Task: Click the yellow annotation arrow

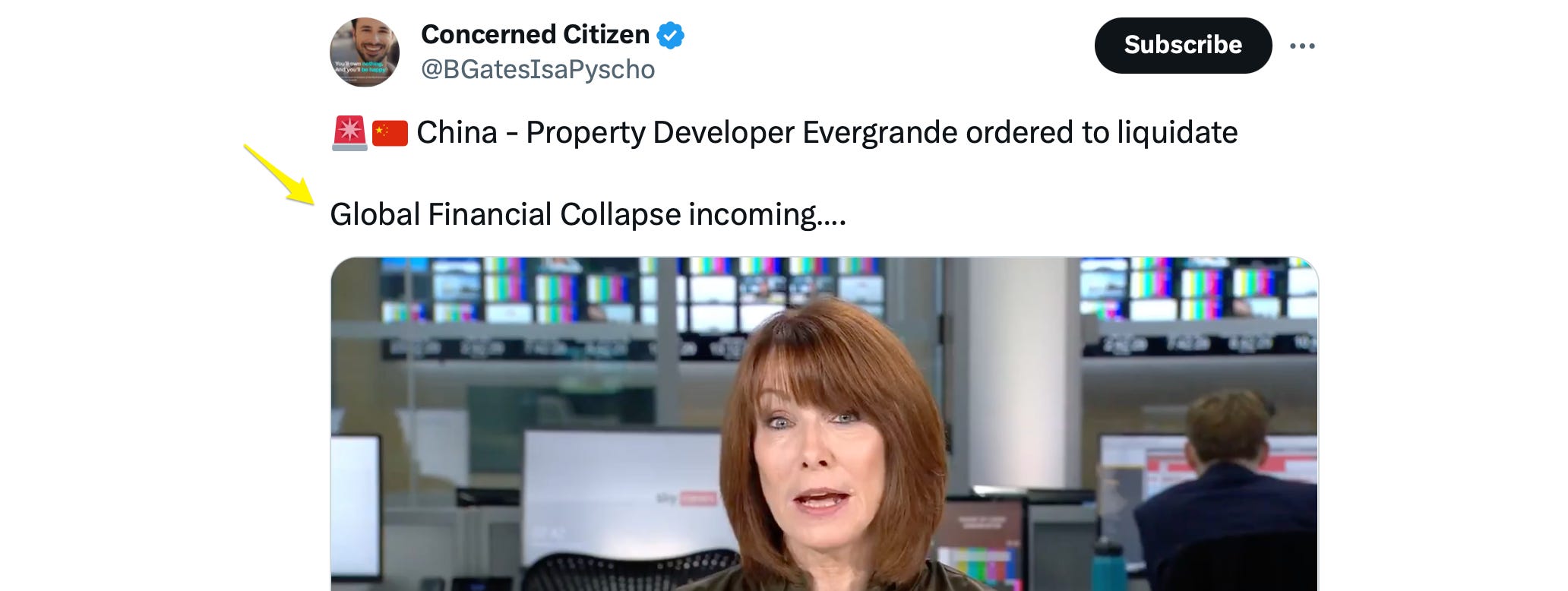Action: click(x=279, y=175)
